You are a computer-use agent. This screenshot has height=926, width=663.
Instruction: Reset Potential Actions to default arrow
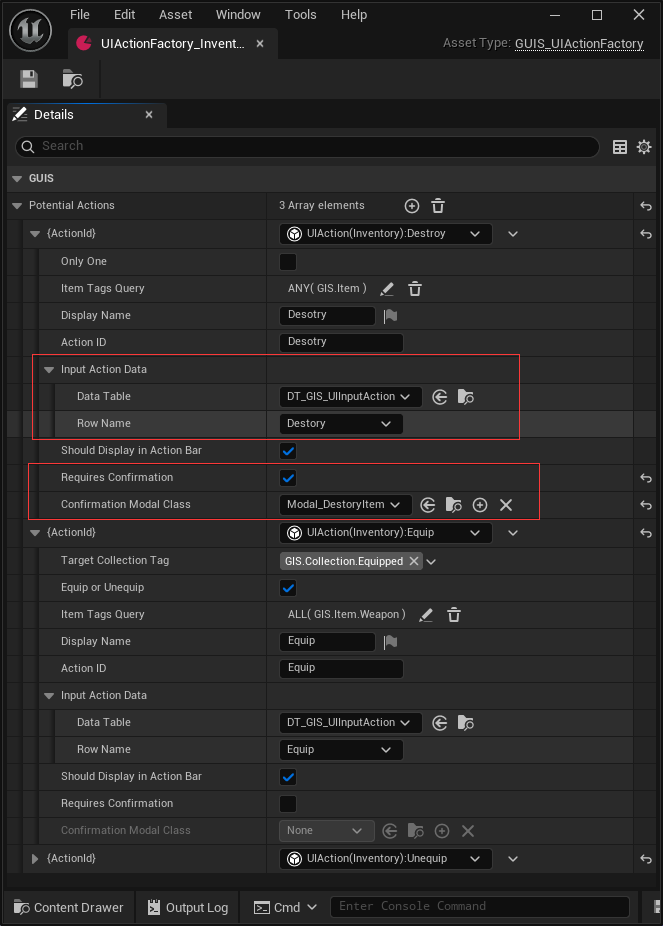coord(646,206)
